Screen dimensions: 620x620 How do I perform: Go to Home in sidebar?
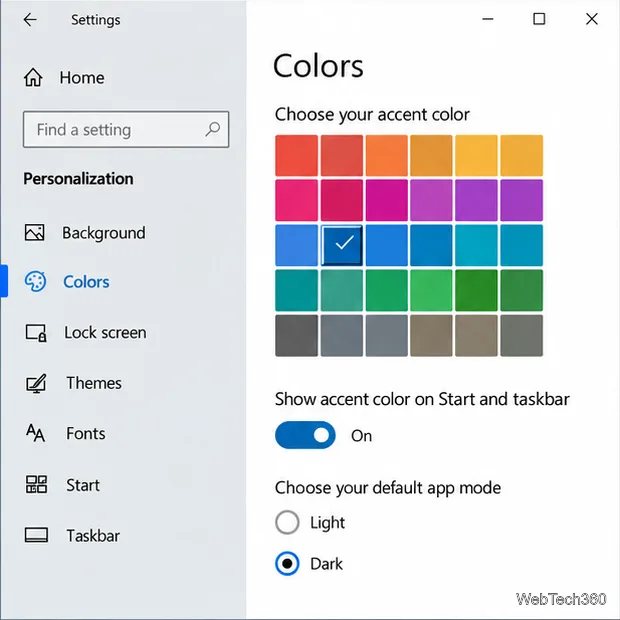tap(82, 78)
